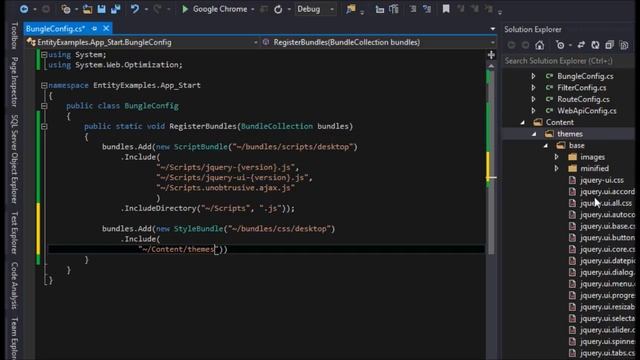Viewport: 640px width, 360px height.
Task: Click the 'StyleBundle' type name in the code
Action: pyautogui.click(x=198, y=229)
